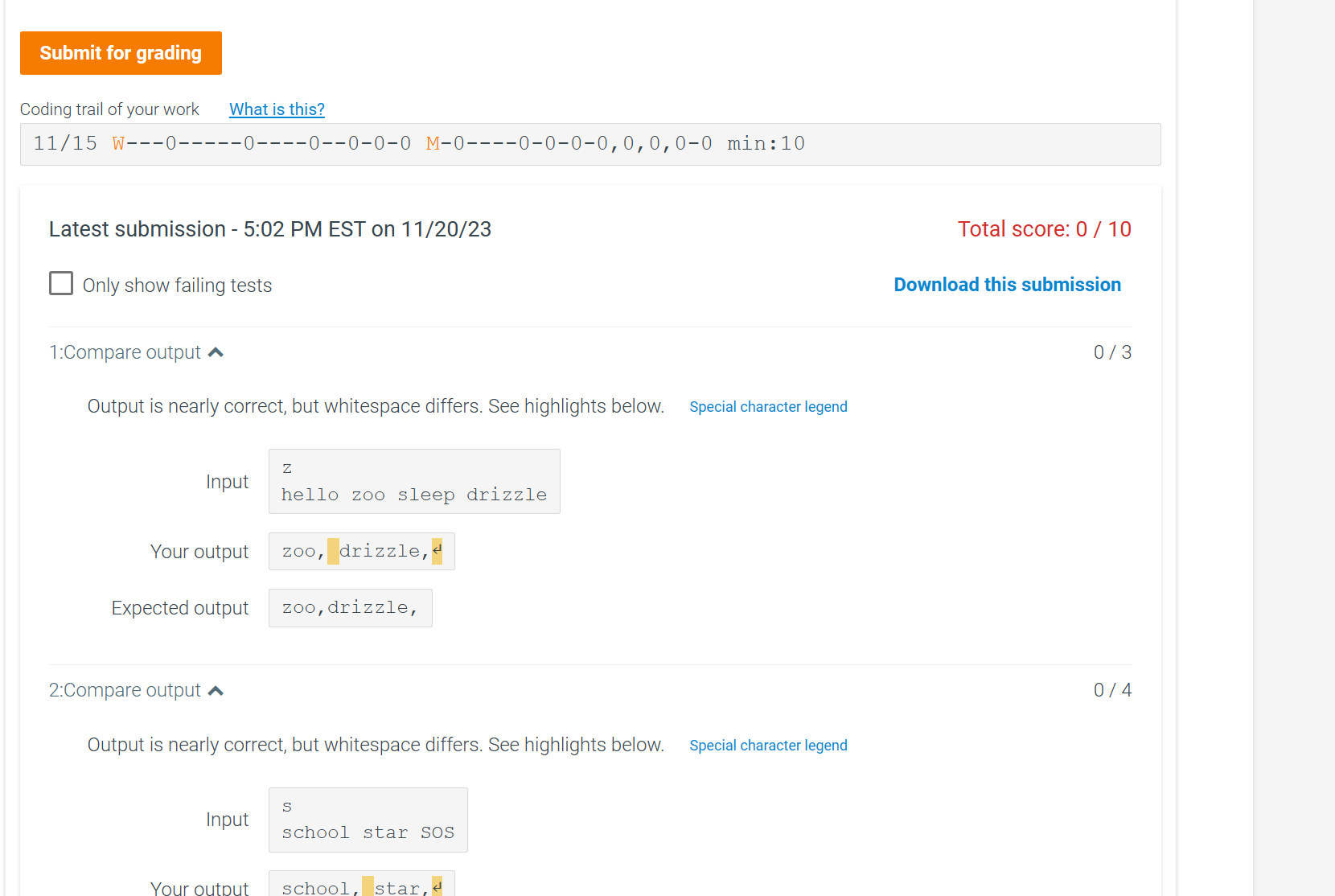Viewport: 1335px width, 896px height.
Task: Click your output 'zoo, drizzle,' box
Action: [362, 552]
